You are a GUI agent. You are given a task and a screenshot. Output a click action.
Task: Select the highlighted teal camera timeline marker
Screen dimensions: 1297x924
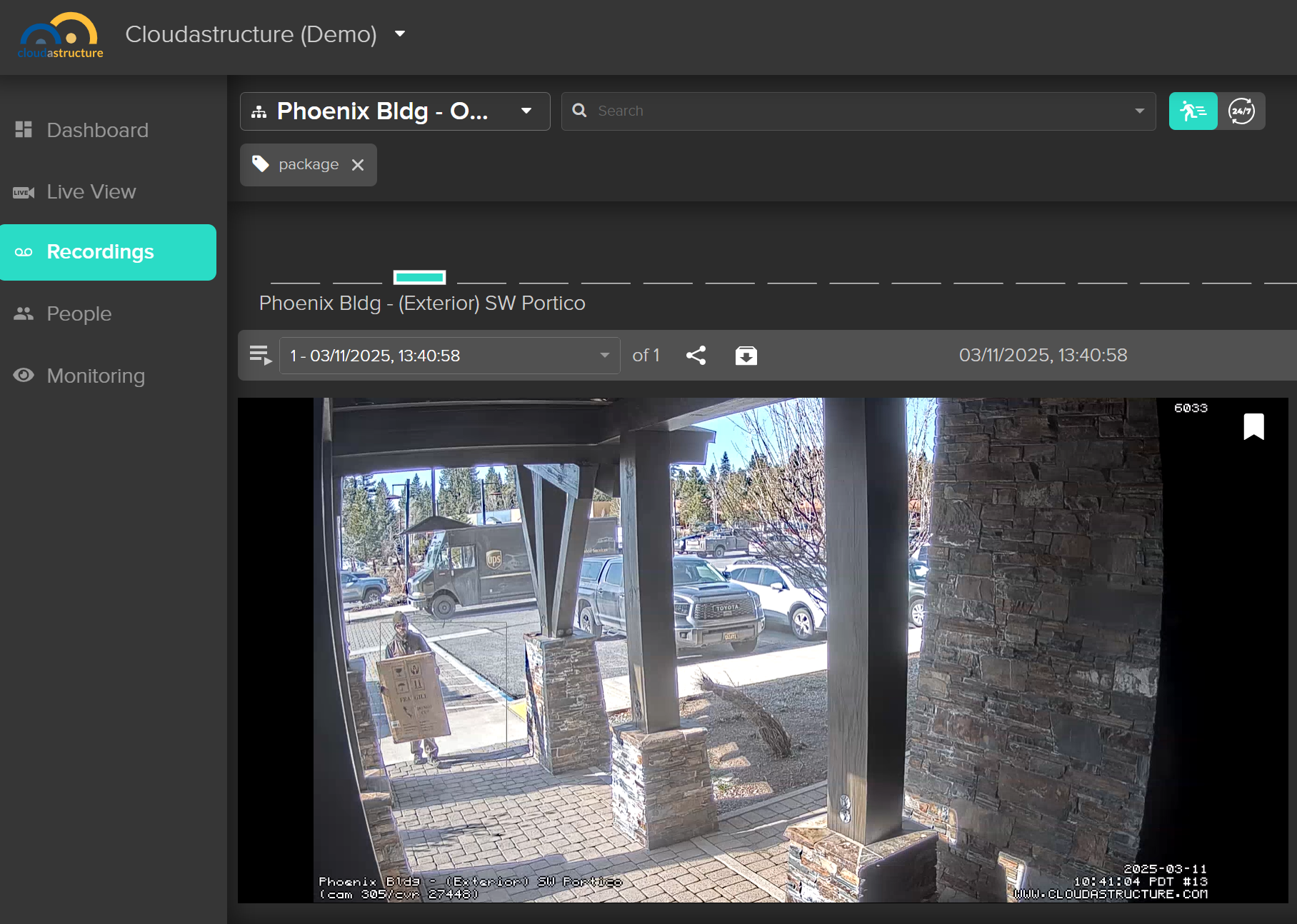pyautogui.click(x=420, y=277)
